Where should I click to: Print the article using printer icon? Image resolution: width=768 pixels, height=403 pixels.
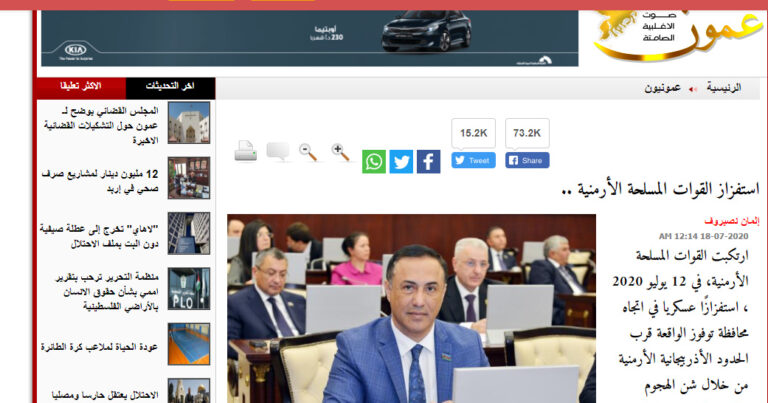tap(245, 151)
